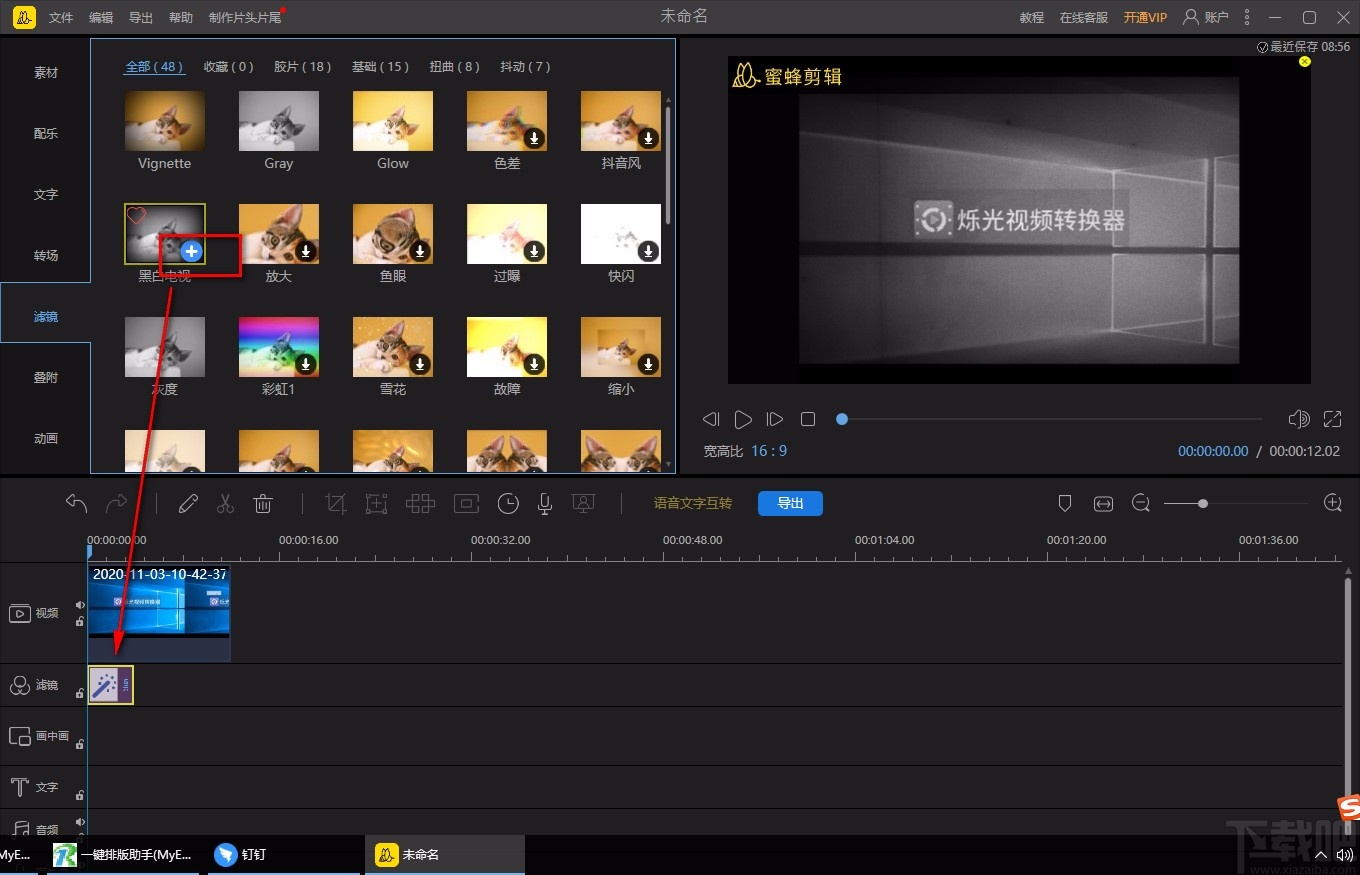Open the three-dot more options menu
The height and width of the screenshot is (875, 1360).
click(x=1246, y=17)
